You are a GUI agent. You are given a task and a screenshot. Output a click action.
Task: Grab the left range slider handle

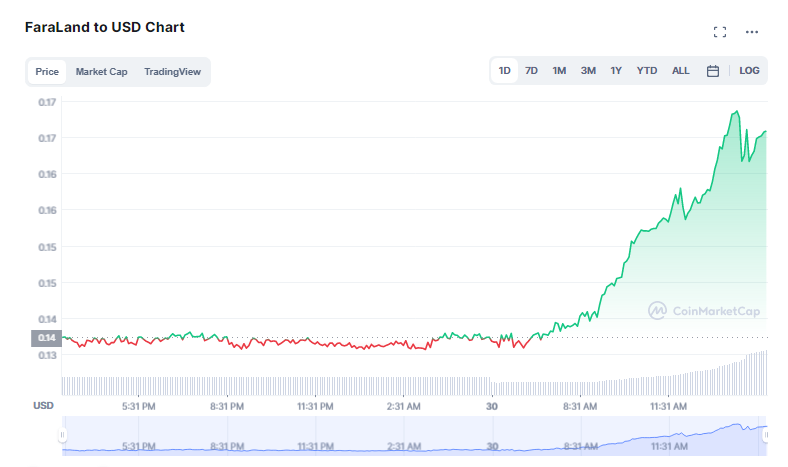[62, 435]
